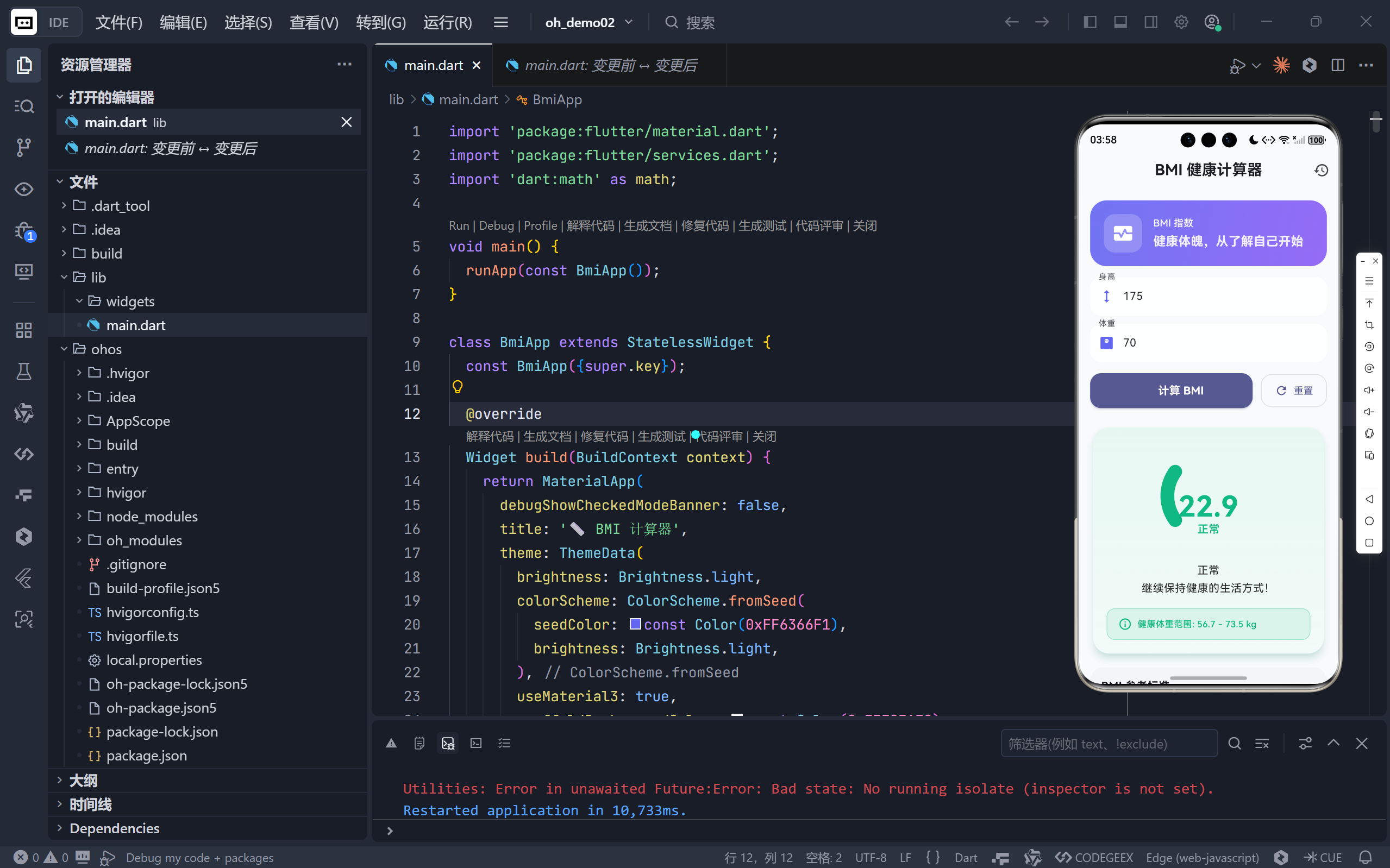Click the Debug code lens above main()
1390x868 pixels.
click(x=496, y=225)
